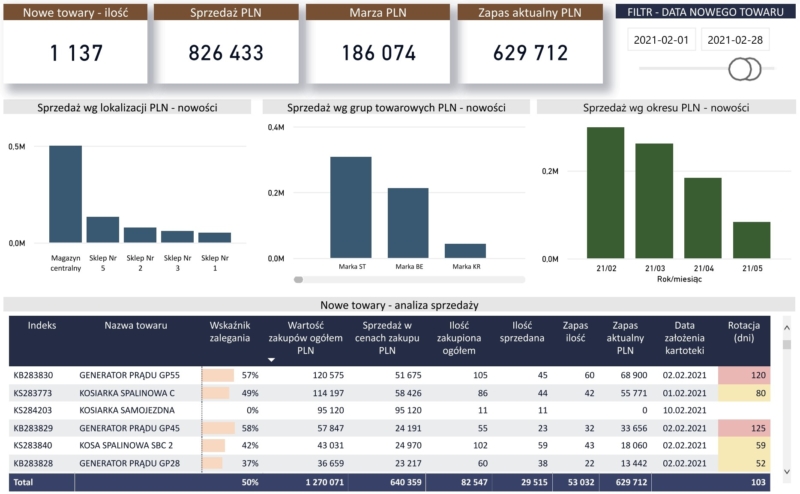Click the Zapas aktualny PLN column header
800x494 pixels.
point(625,338)
